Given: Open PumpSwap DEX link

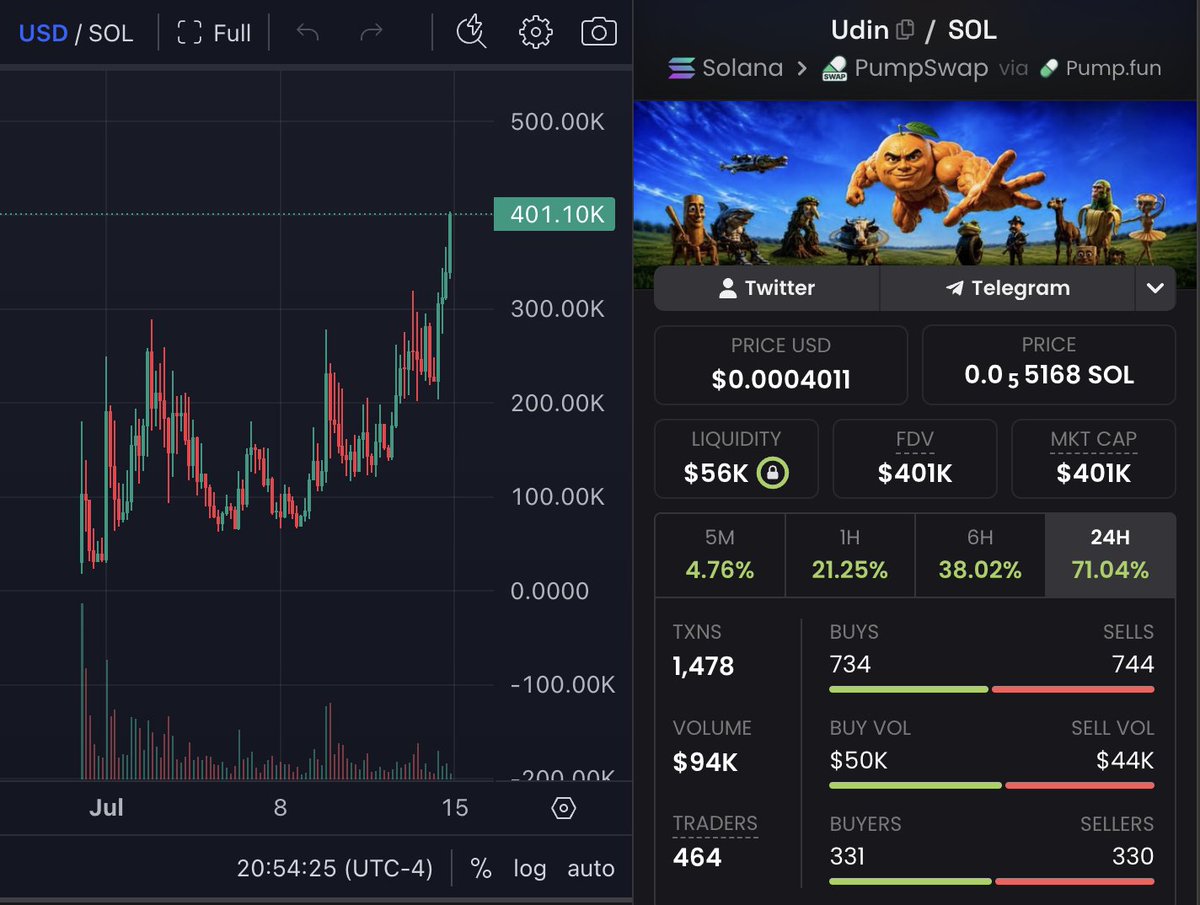Looking at the screenshot, I should (x=904, y=68).
